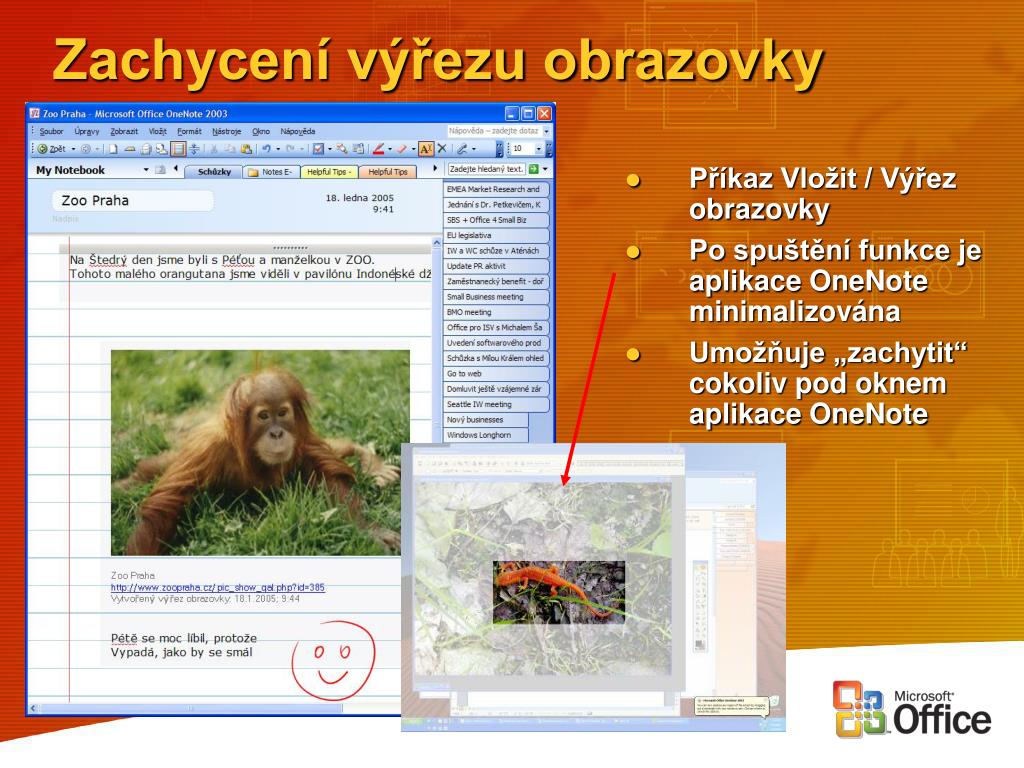The width and height of the screenshot is (1024, 768).
Task: Open the Seattle IW meeting page tab
Action: click(496, 404)
